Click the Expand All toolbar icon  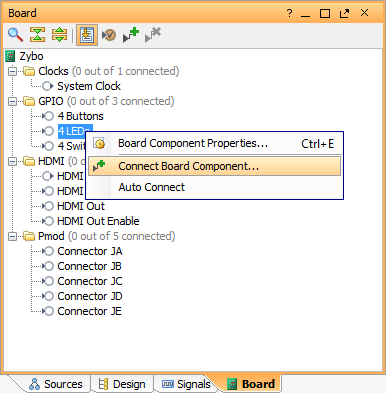click(59, 34)
